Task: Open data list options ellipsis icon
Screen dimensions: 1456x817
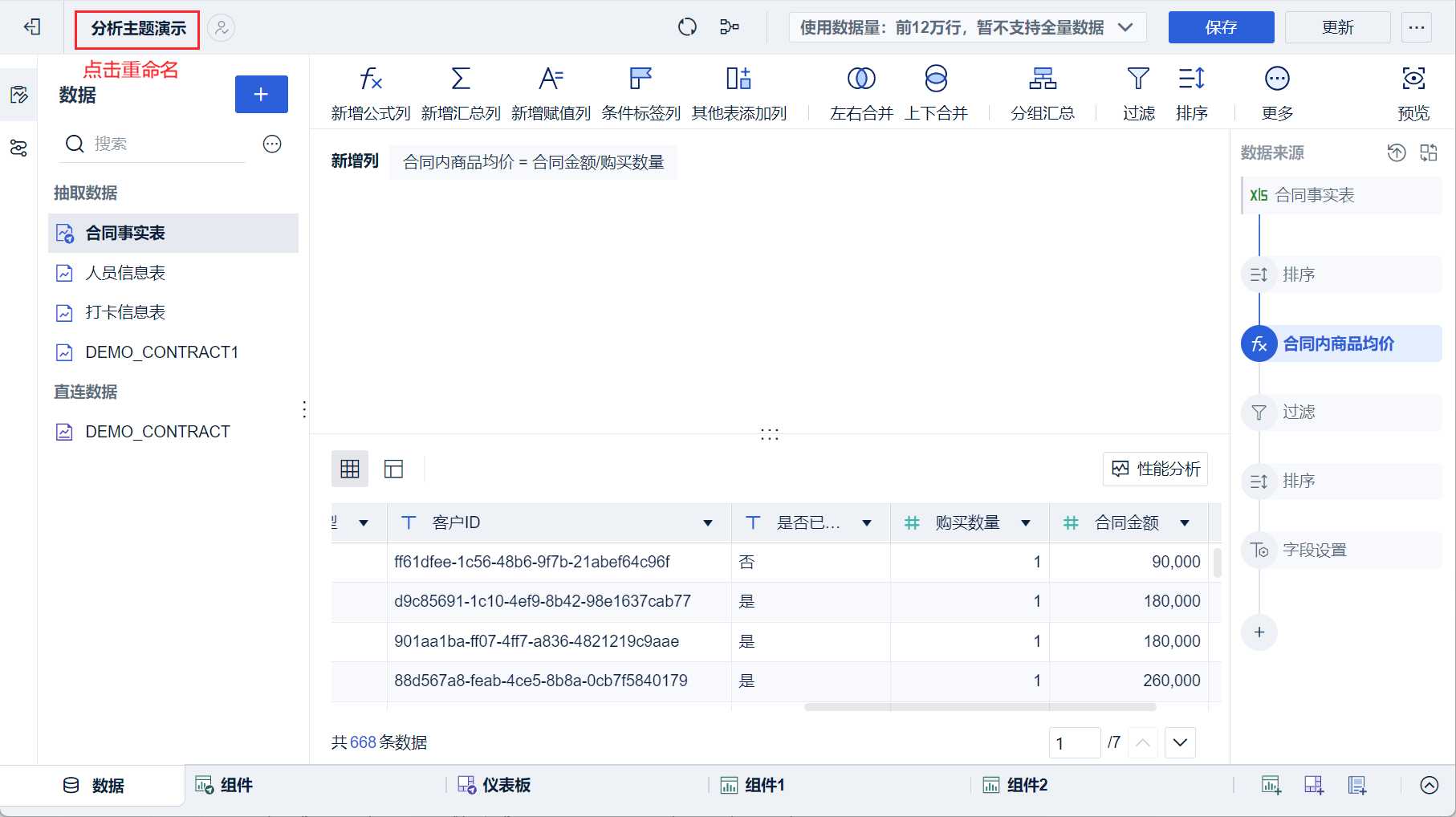Action: coord(272,144)
